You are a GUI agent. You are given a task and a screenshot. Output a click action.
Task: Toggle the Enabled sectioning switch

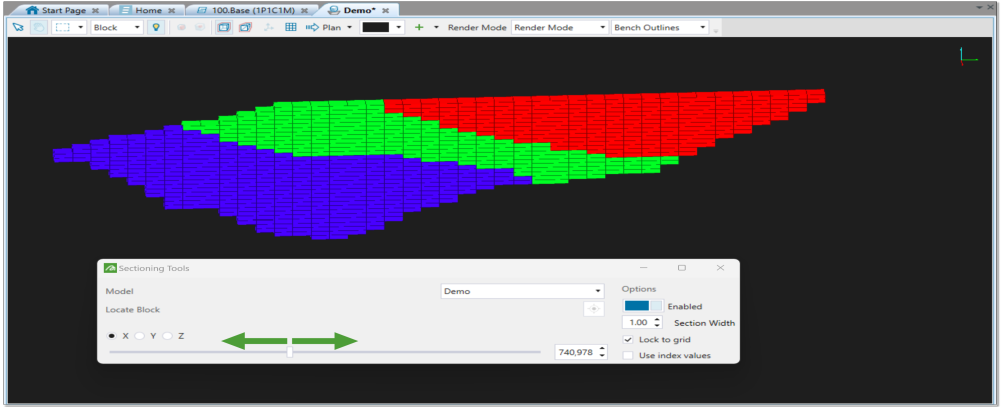tap(644, 306)
